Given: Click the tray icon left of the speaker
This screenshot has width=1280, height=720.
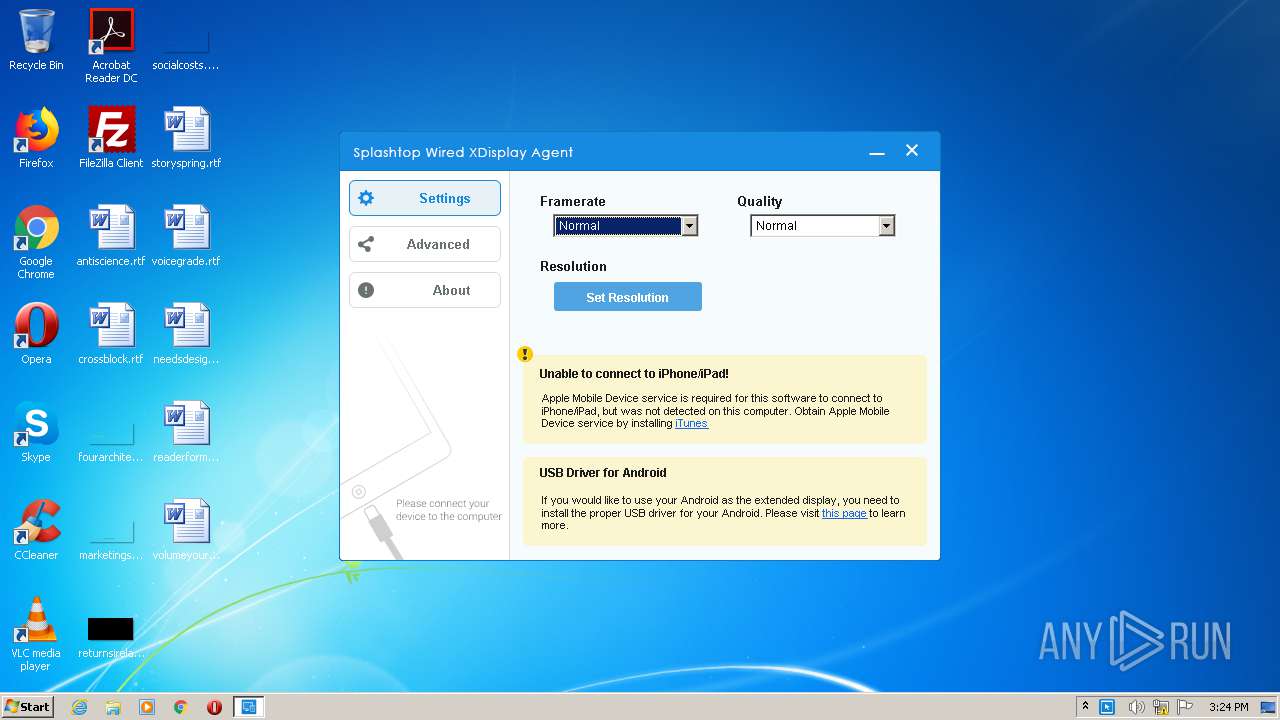Looking at the screenshot, I should (x=1107, y=707).
